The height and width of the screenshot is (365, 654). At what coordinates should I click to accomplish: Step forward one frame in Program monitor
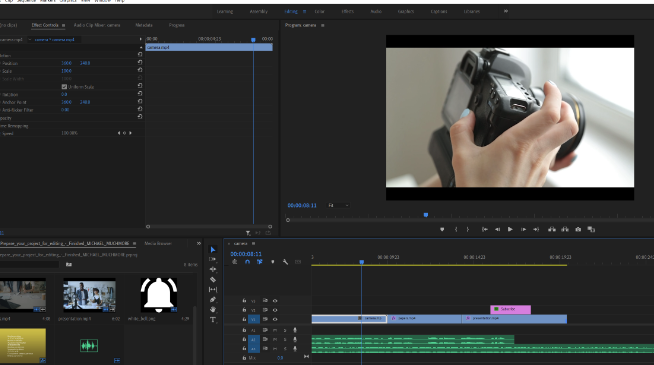[x=523, y=229]
